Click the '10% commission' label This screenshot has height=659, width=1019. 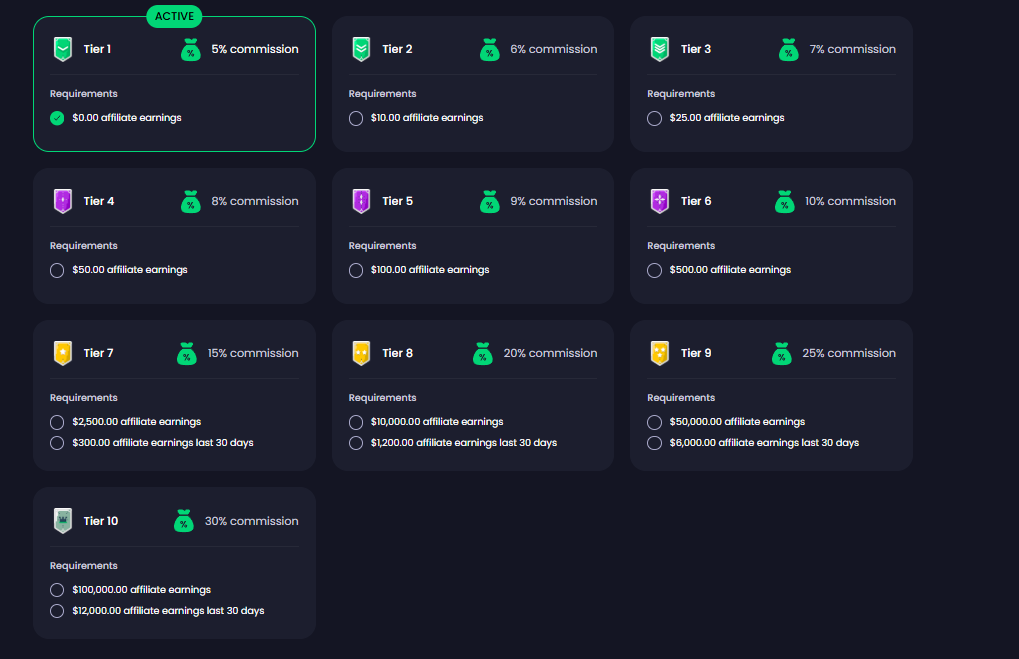point(851,201)
